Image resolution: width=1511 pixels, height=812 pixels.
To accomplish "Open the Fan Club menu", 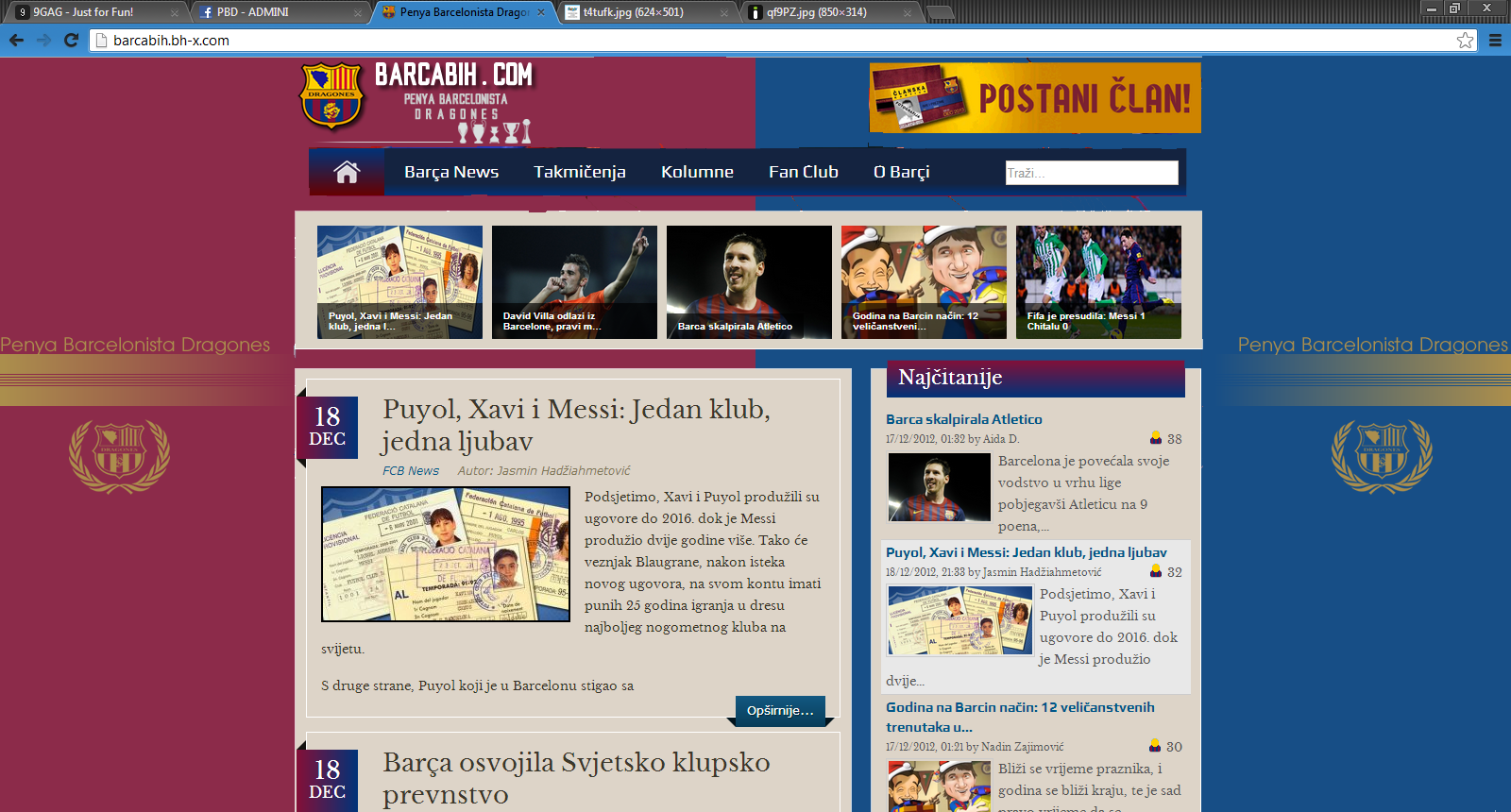I will coord(804,172).
